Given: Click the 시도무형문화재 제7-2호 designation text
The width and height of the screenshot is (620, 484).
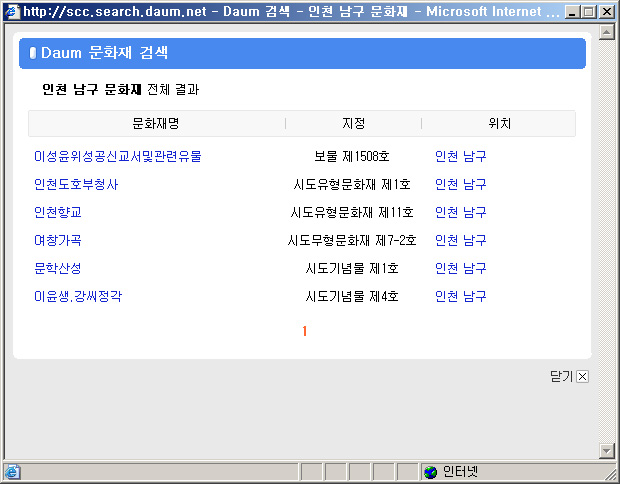Looking at the screenshot, I should (352, 240).
